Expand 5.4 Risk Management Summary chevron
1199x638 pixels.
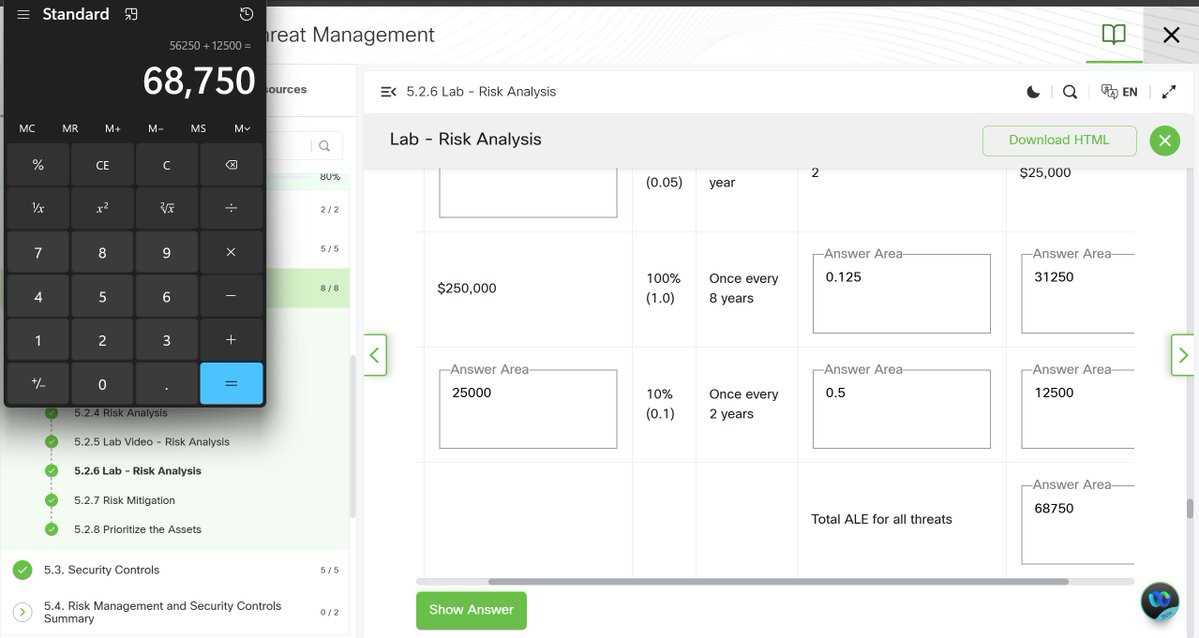(x=23, y=612)
